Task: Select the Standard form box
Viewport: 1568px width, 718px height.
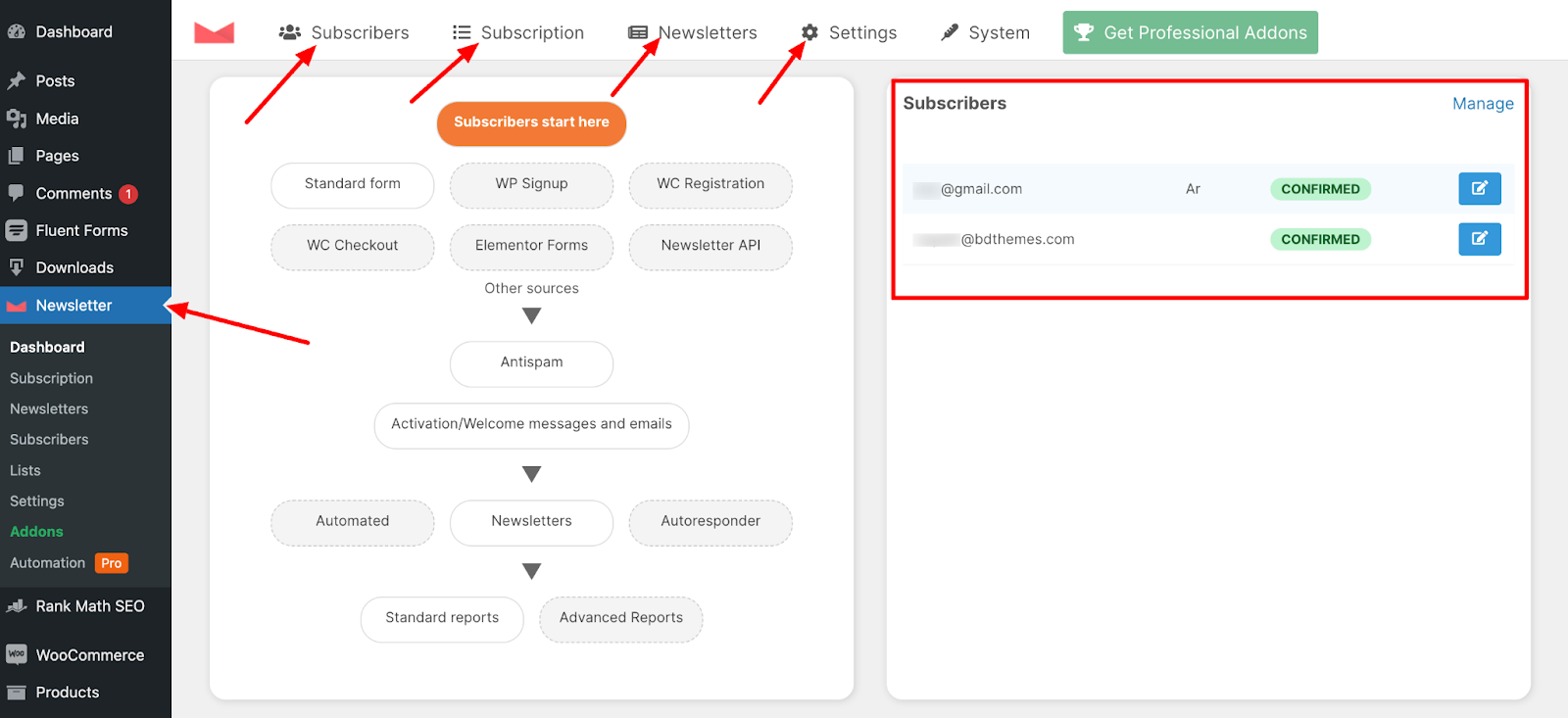Action: pos(353,184)
